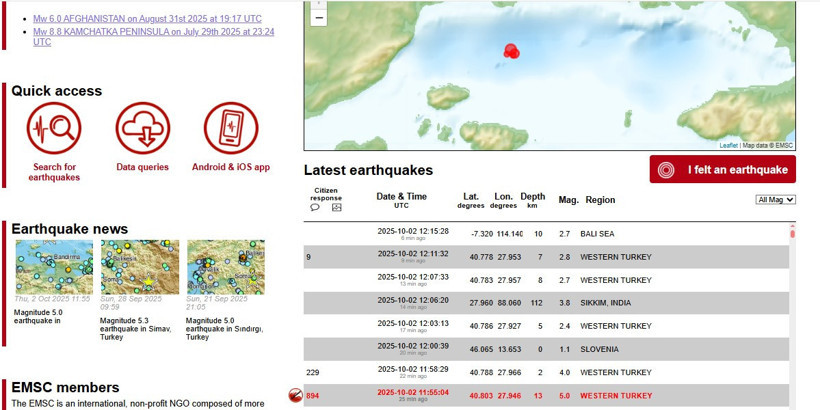Open the Magnitude 5.3 Simav news thumbnail
This screenshot has height=410, width=820.
140,267
